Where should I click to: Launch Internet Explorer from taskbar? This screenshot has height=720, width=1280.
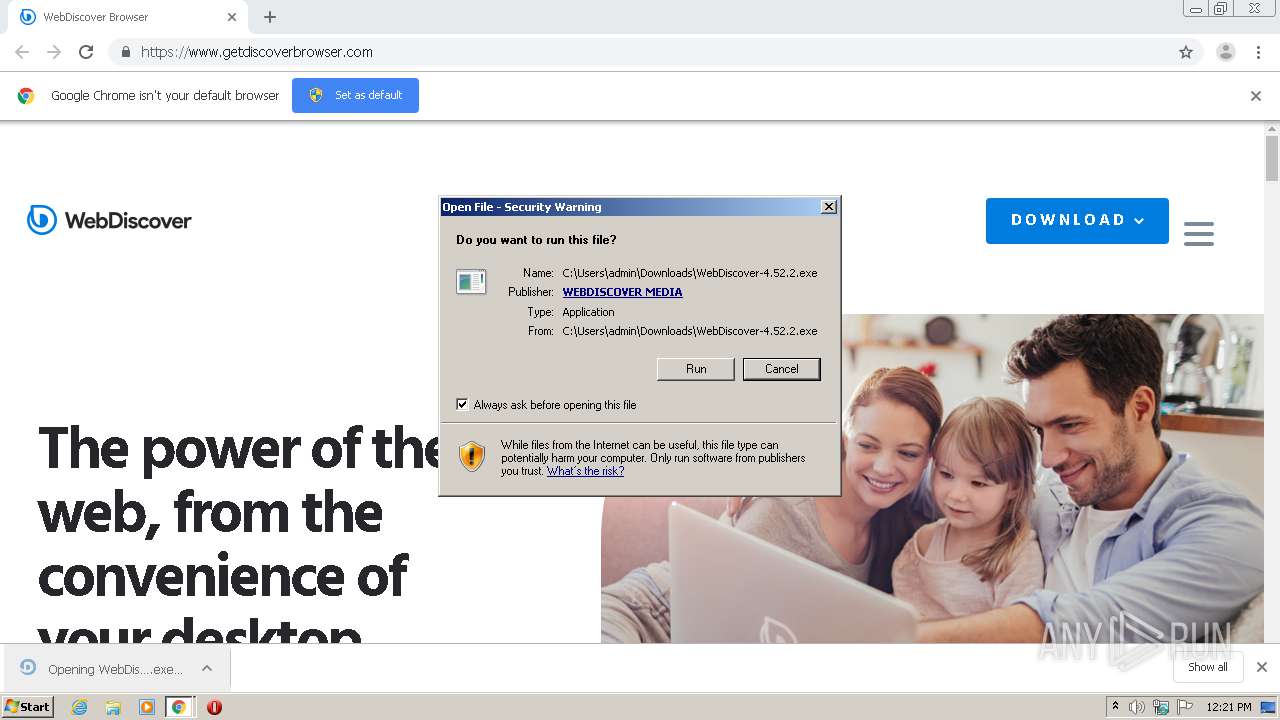click(x=80, y=707)
